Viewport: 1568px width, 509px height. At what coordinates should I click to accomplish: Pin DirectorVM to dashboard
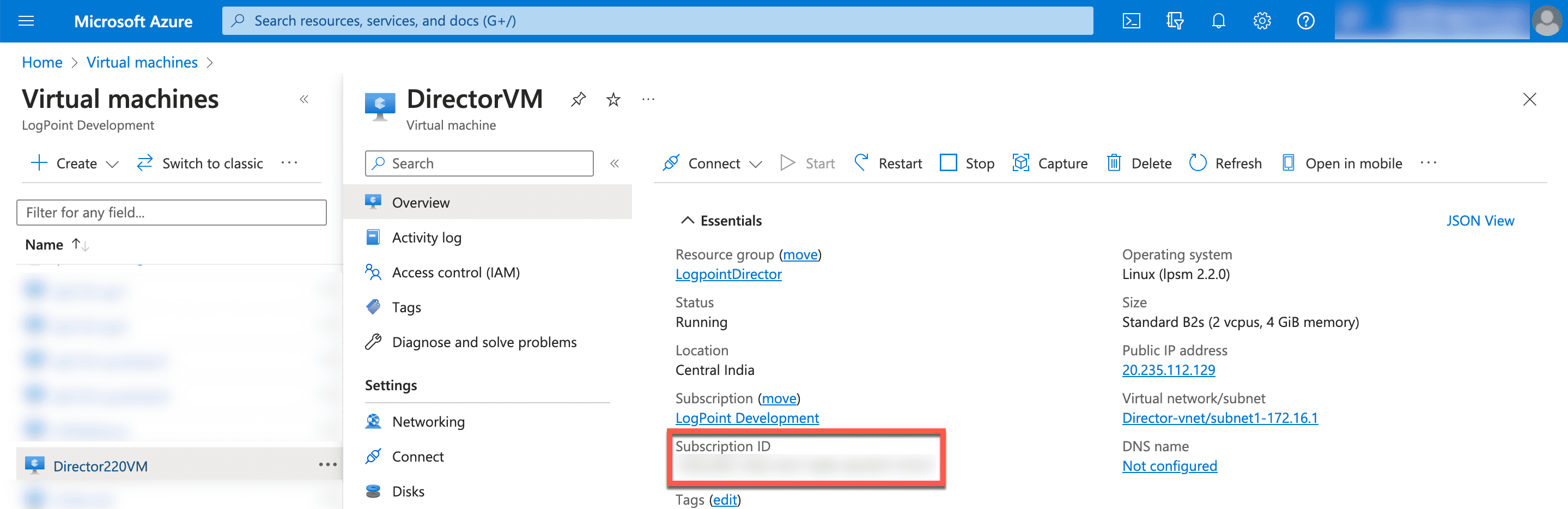578,99
